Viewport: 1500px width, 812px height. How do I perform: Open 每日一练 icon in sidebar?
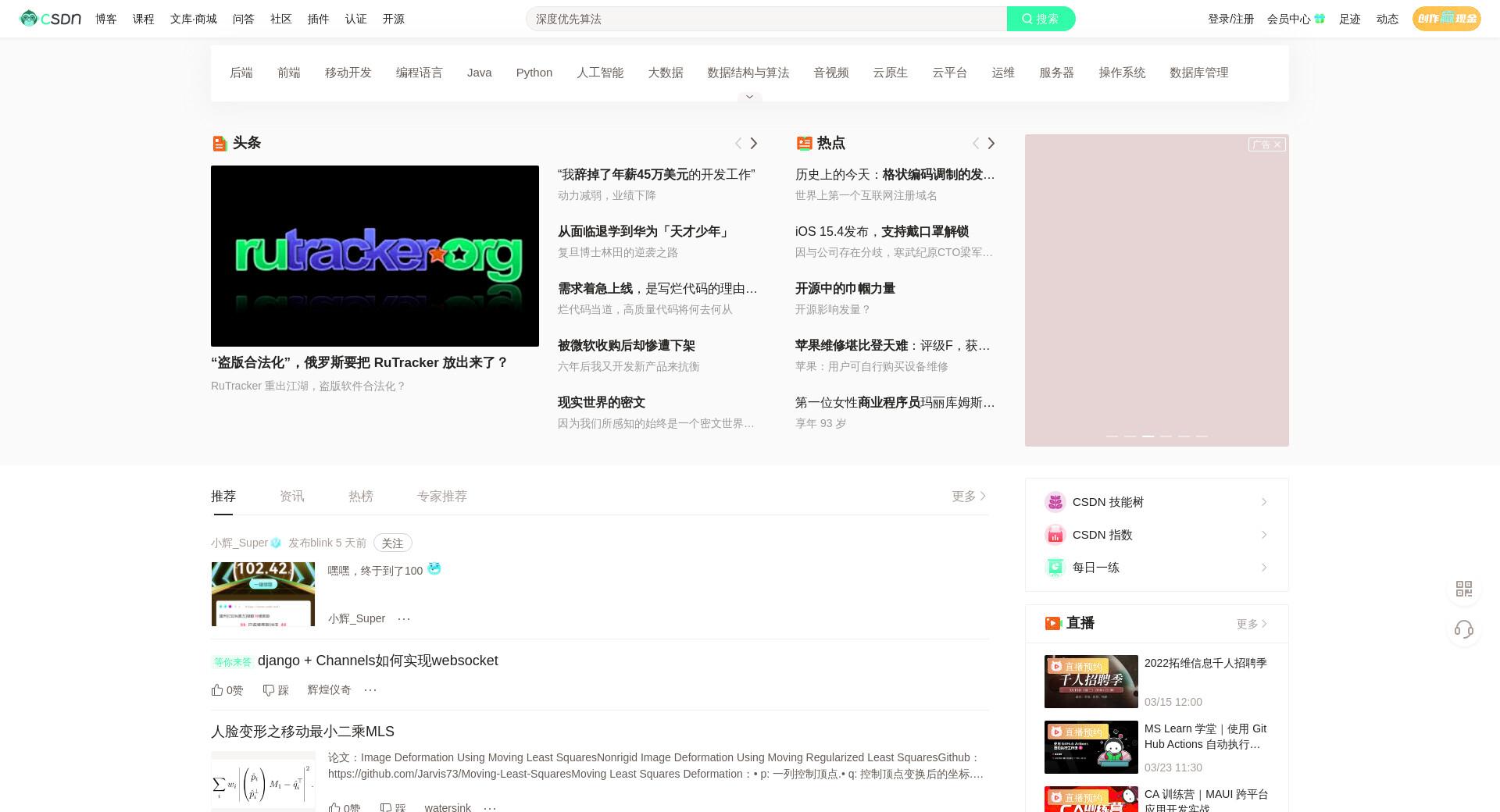coord(1055,568)
